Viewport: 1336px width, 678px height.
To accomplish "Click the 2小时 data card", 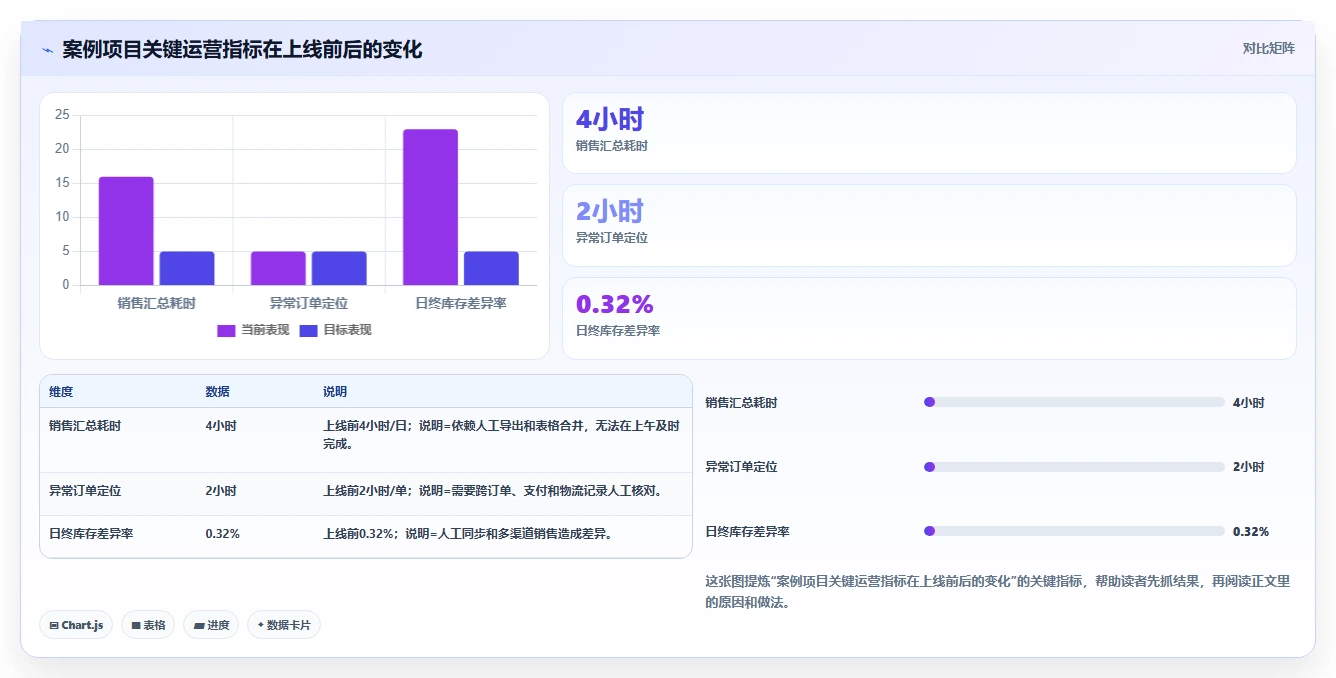I will [x=929, y=225].
